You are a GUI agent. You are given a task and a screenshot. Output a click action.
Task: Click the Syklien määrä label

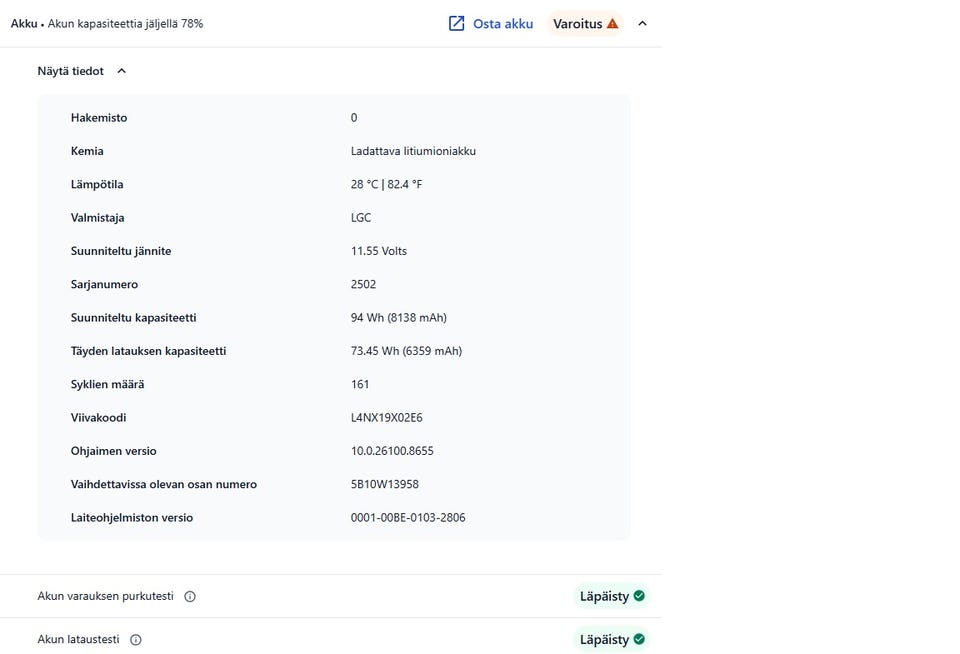[107, 385]
